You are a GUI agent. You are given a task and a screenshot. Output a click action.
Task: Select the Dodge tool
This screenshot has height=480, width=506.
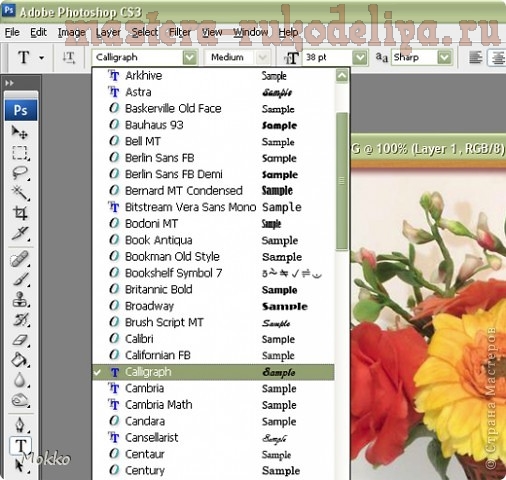(20, 400)
